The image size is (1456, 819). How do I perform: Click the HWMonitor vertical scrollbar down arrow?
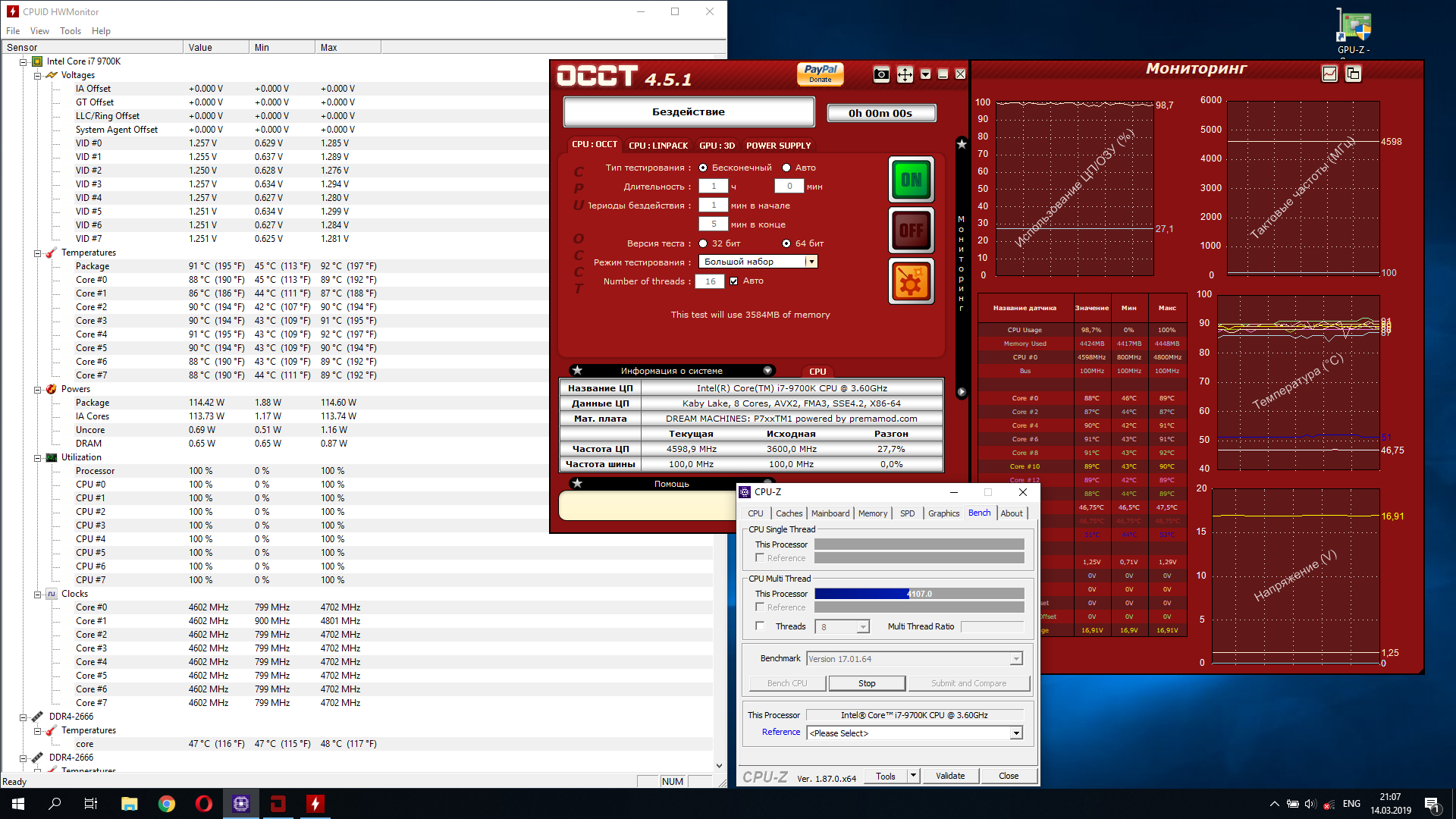point(719,766)
